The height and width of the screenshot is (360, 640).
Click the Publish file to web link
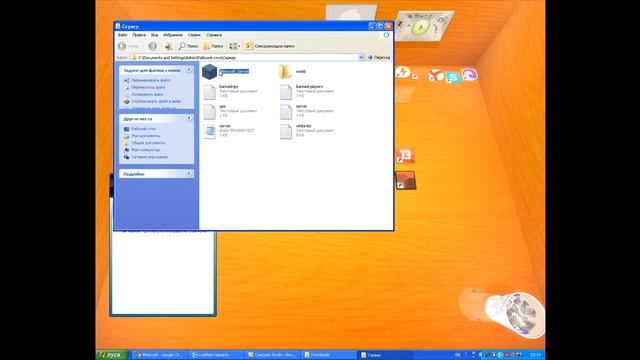[x=156, y=101]
